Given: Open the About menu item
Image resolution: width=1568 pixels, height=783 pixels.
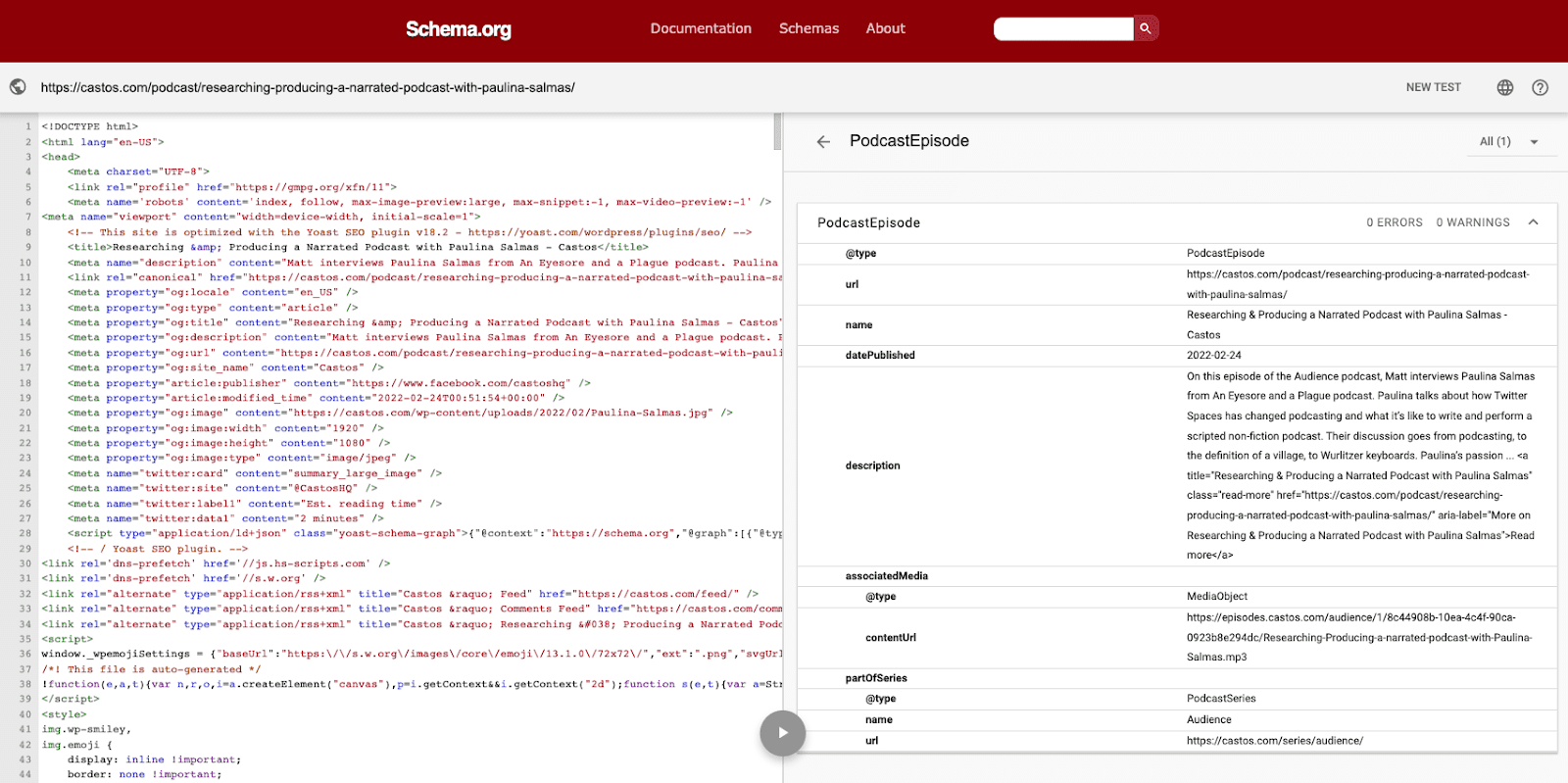Looking at the screenshot, I should click(885, 28).
